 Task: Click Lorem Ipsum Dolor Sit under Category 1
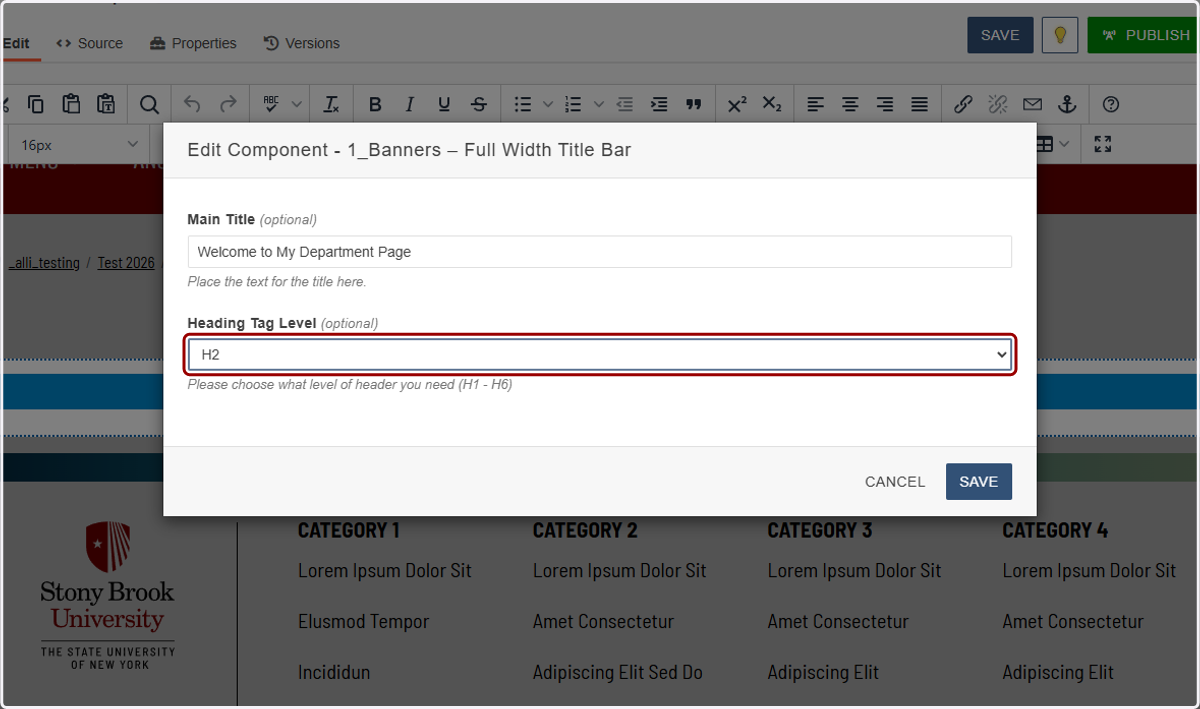click(385, 571)
